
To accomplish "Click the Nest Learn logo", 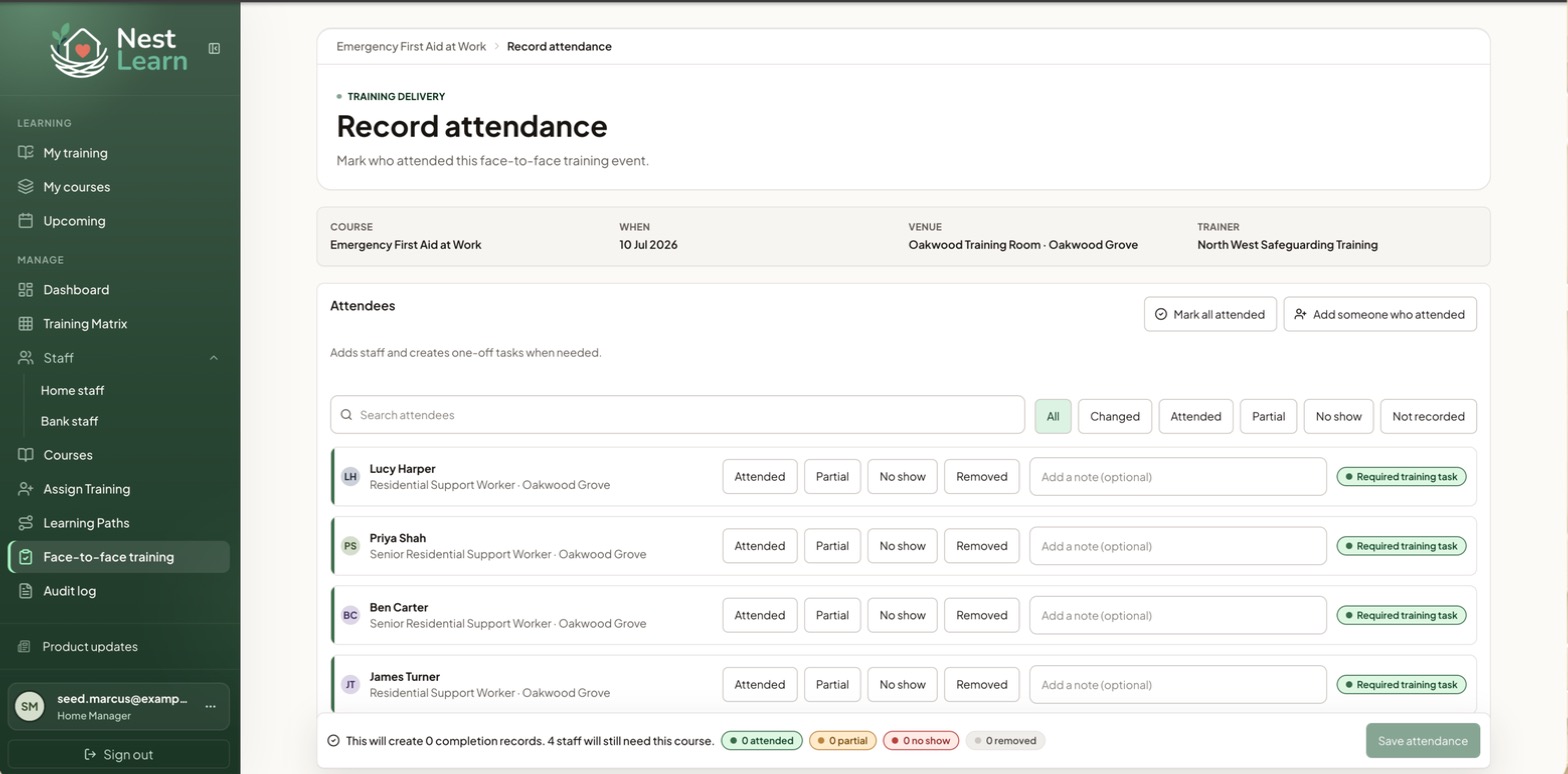I will pyautogui.click(x=119, y=50).
